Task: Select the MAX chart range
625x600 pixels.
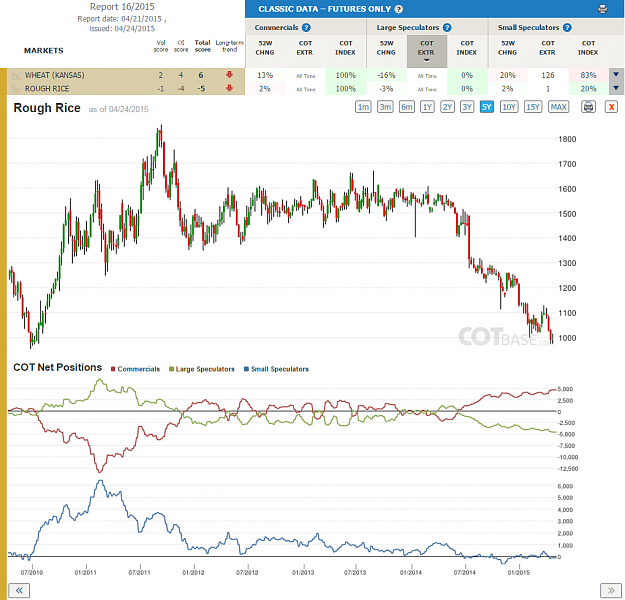Action: [558, 107]
